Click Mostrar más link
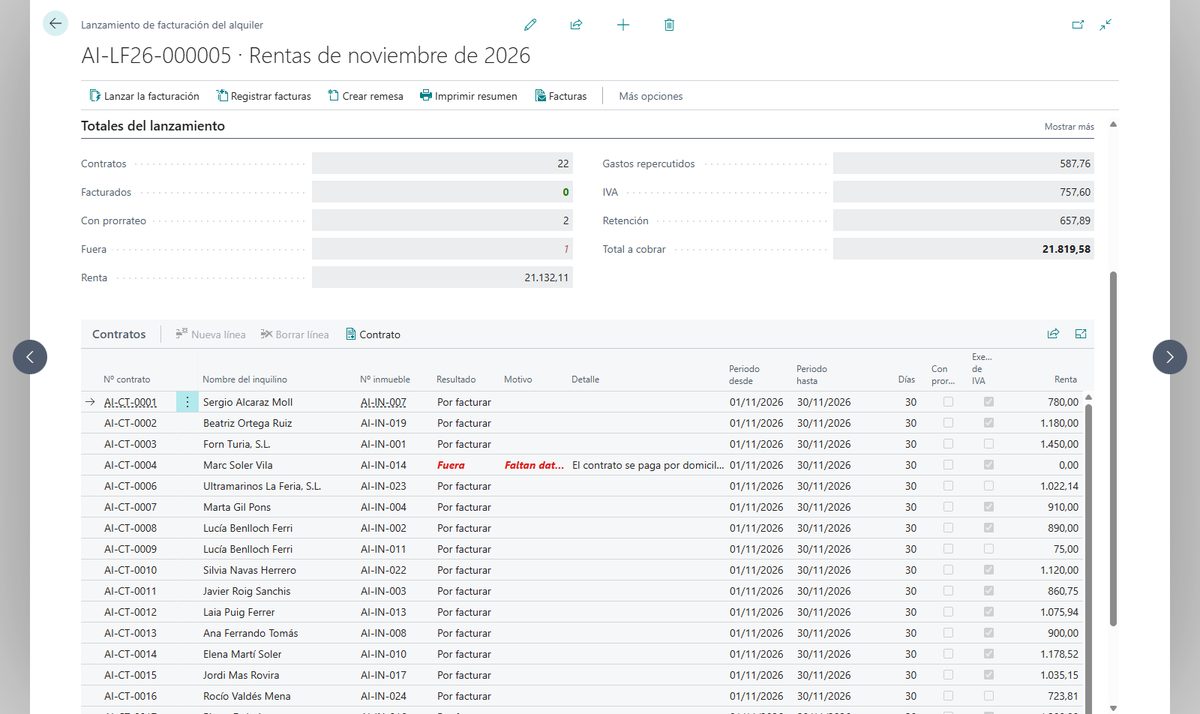The image size is (1200, 714). point(1069,127)
